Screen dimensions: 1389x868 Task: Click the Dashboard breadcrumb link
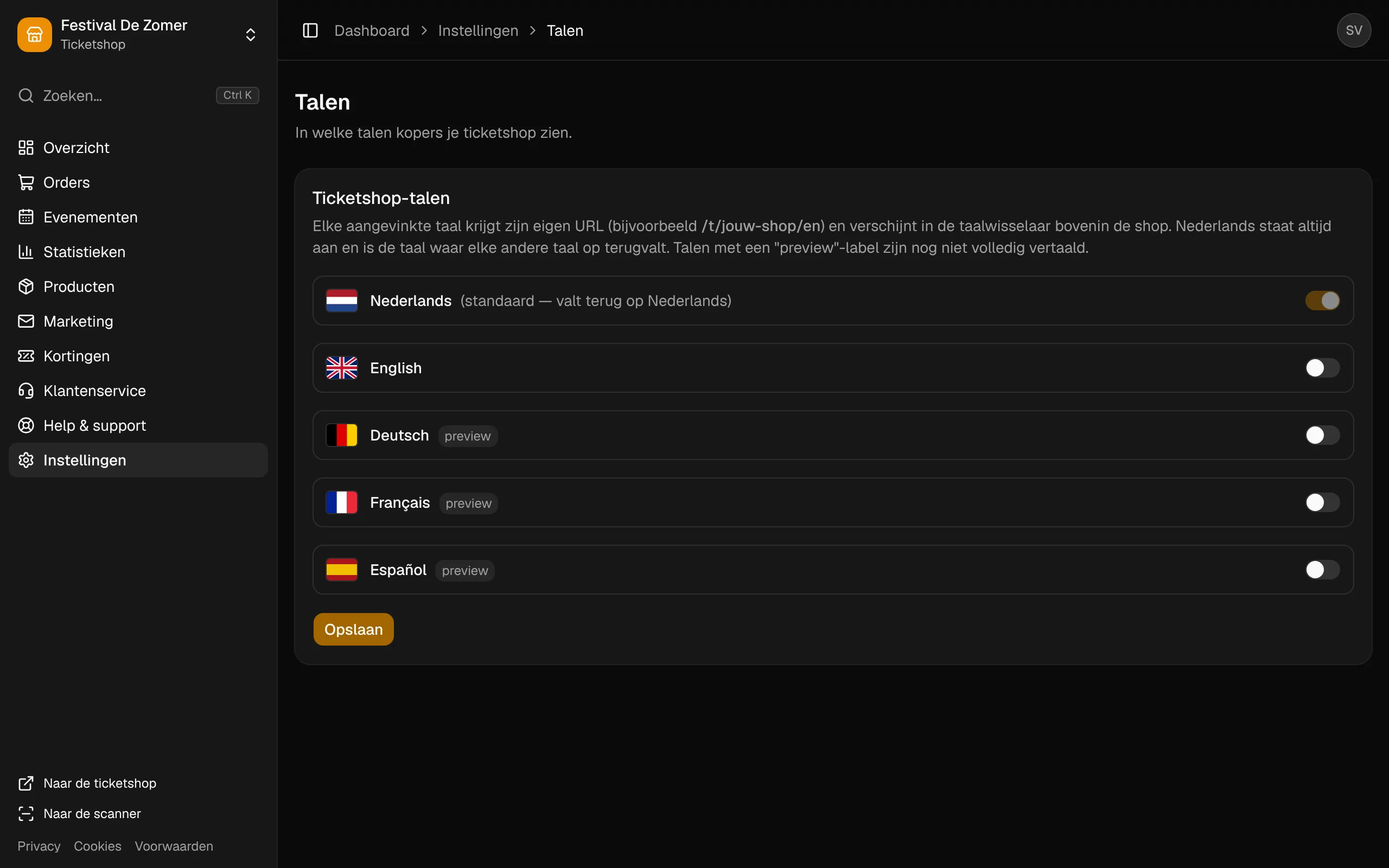[x=372, y=30]
